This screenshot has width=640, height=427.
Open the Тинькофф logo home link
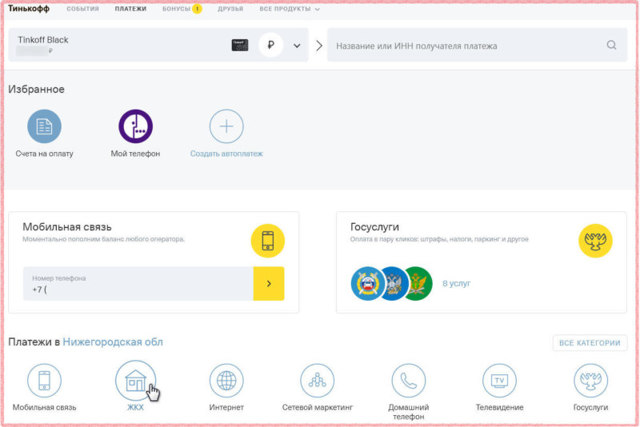[x=29, y=9]
